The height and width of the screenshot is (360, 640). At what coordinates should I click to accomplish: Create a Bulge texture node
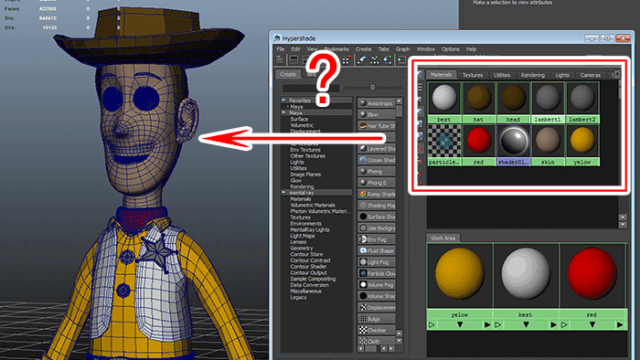(x=376, y=319)
